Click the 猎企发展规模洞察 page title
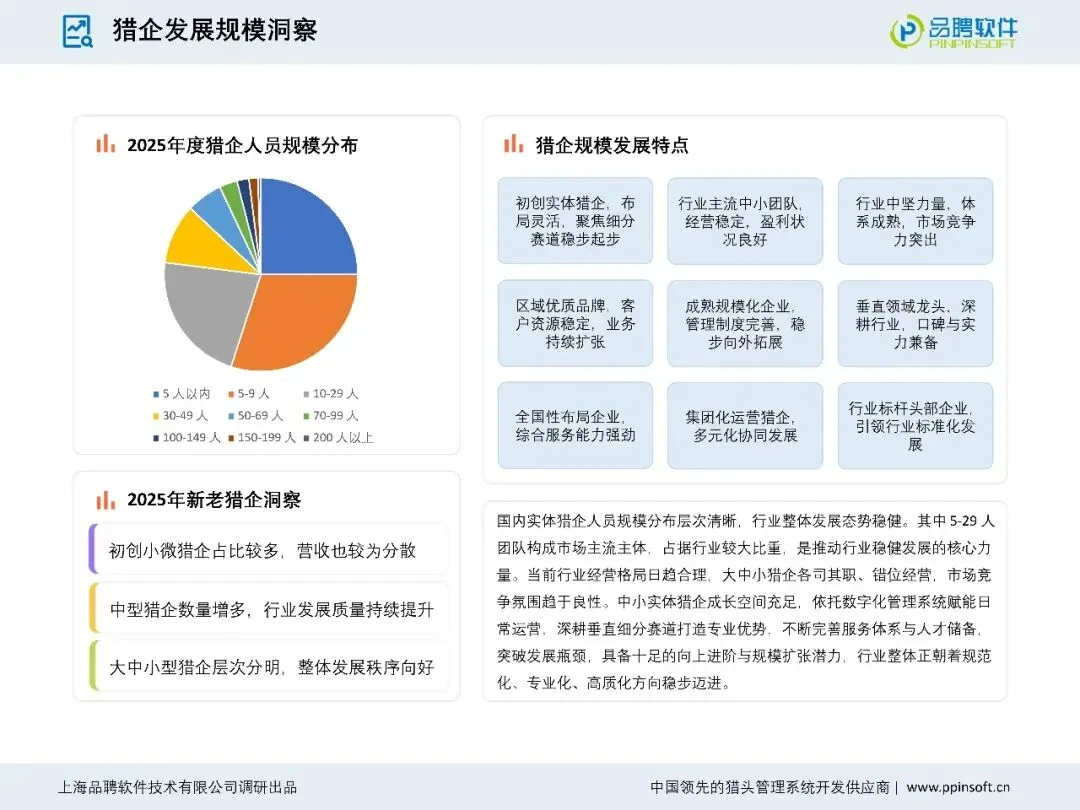 click(x=215, y=30)
